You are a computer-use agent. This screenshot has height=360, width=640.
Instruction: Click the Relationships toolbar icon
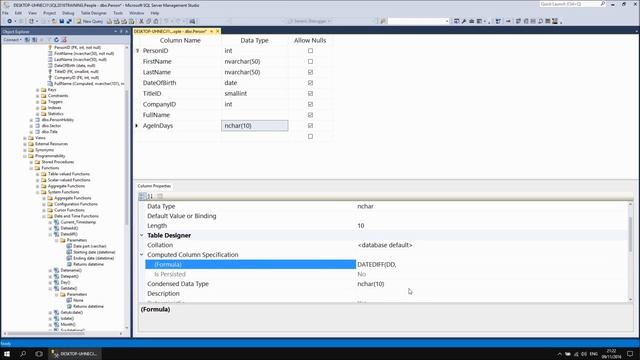click(518, 21)
